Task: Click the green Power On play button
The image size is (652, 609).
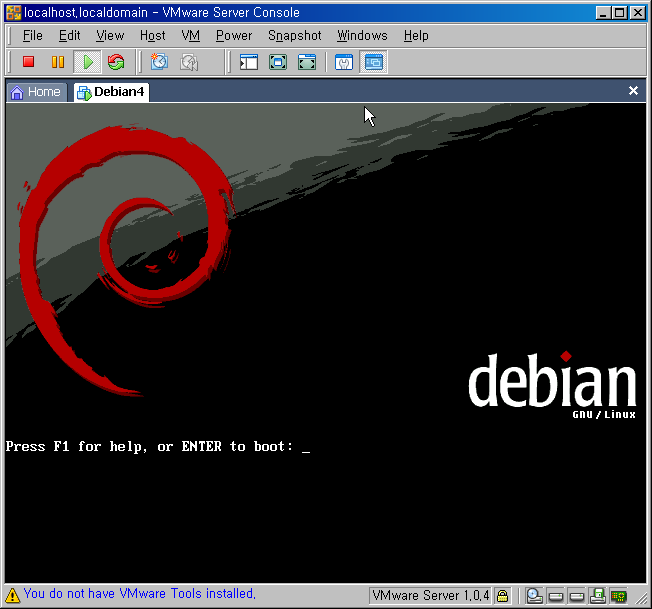Action: (x=87, y=62)
